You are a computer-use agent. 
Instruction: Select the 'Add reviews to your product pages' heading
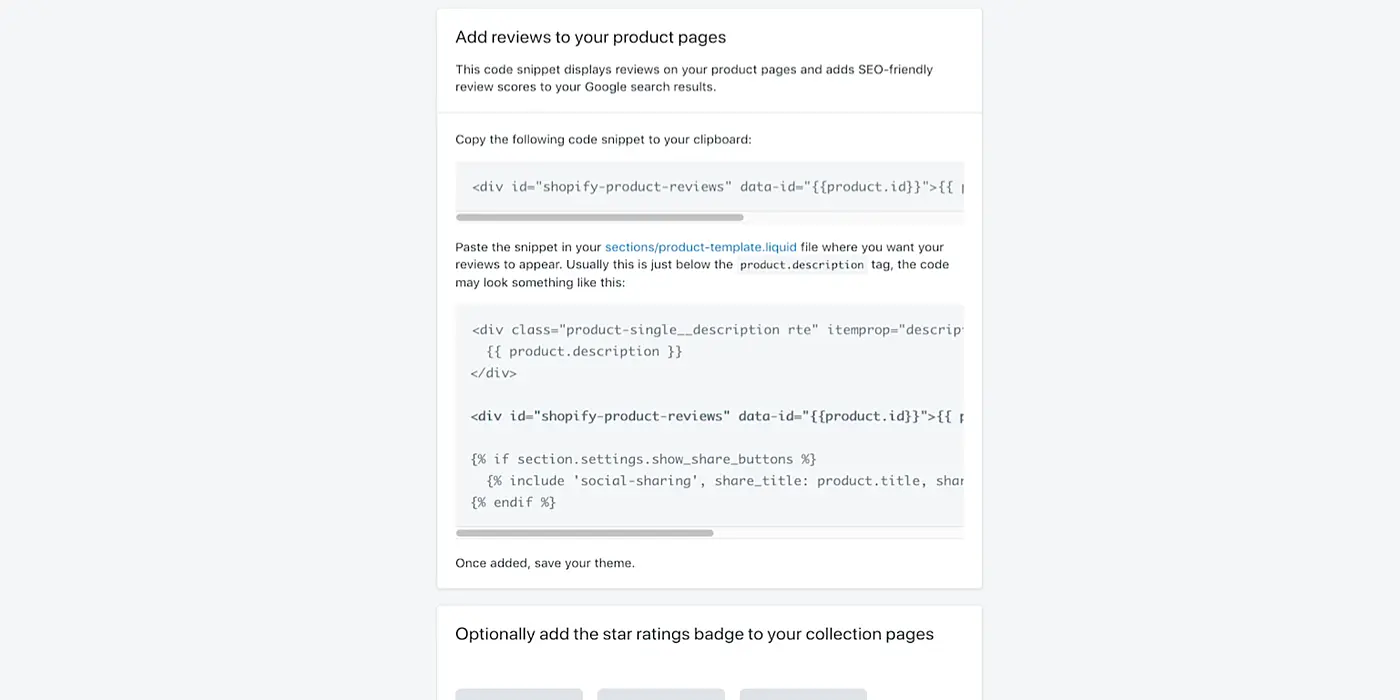tap(590, 36)
